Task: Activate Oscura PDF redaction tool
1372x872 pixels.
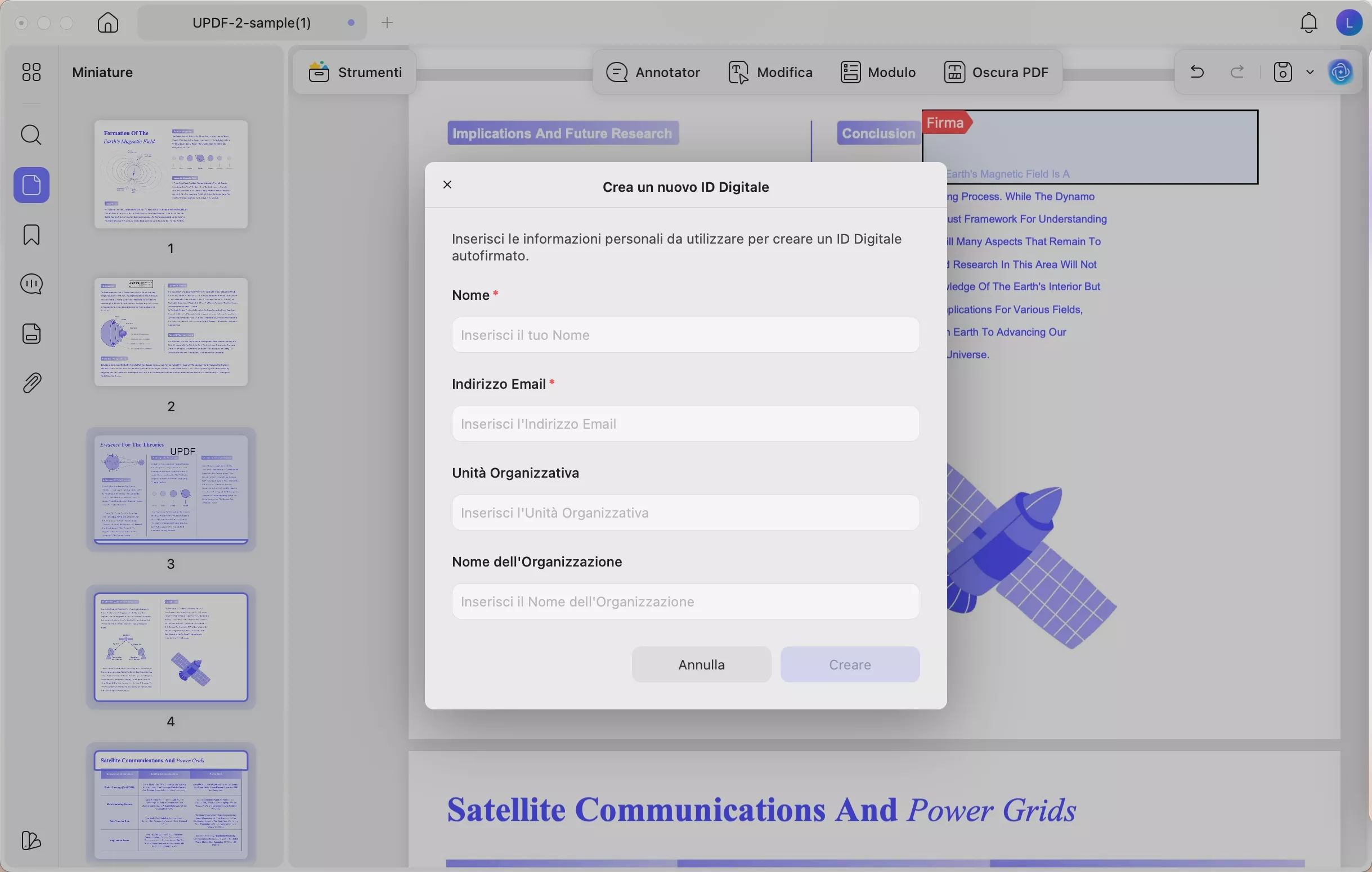Action: click(996, 72)
